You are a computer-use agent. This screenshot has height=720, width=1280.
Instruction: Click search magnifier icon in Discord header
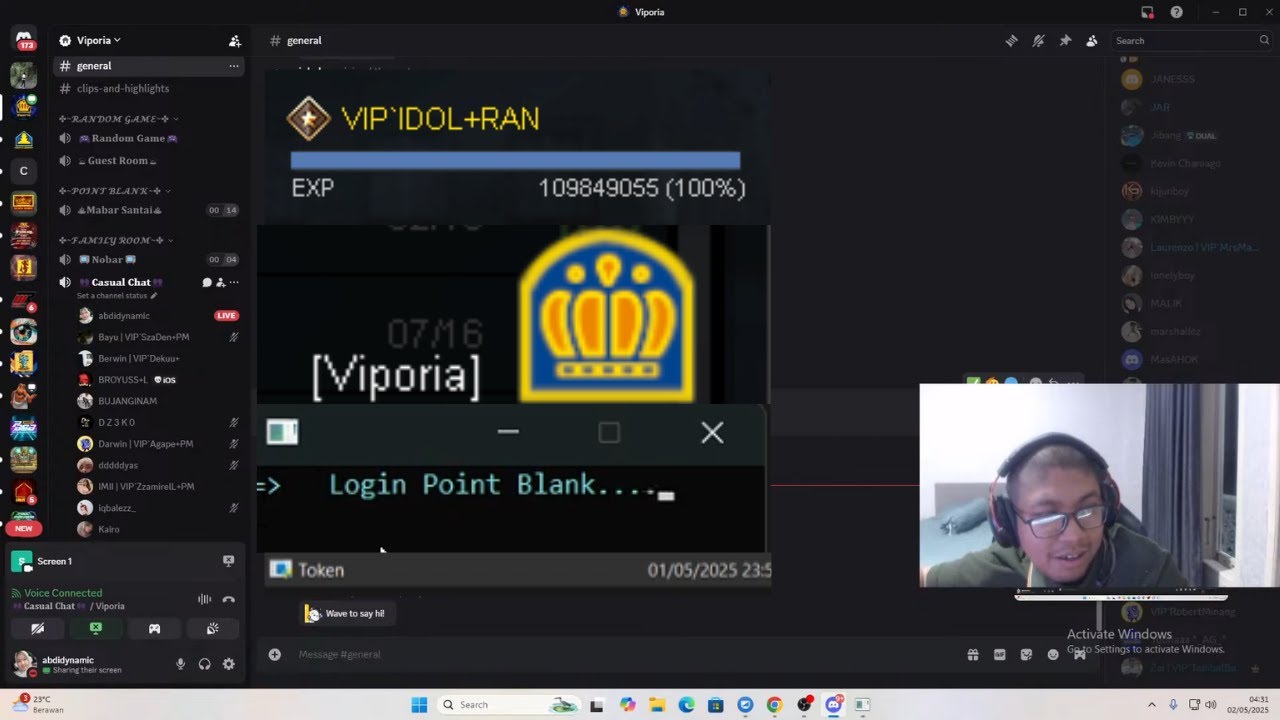pyautogui.click(x=1264, y=41)
